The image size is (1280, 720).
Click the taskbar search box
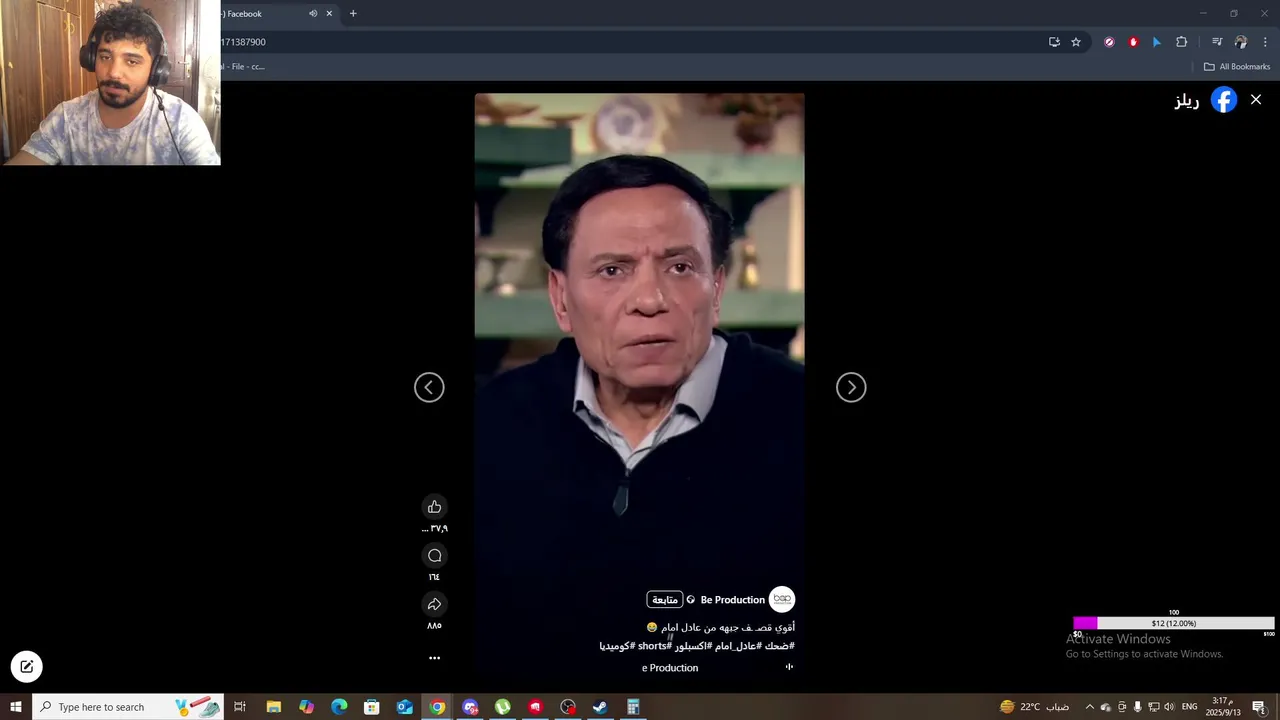(128, 707)
